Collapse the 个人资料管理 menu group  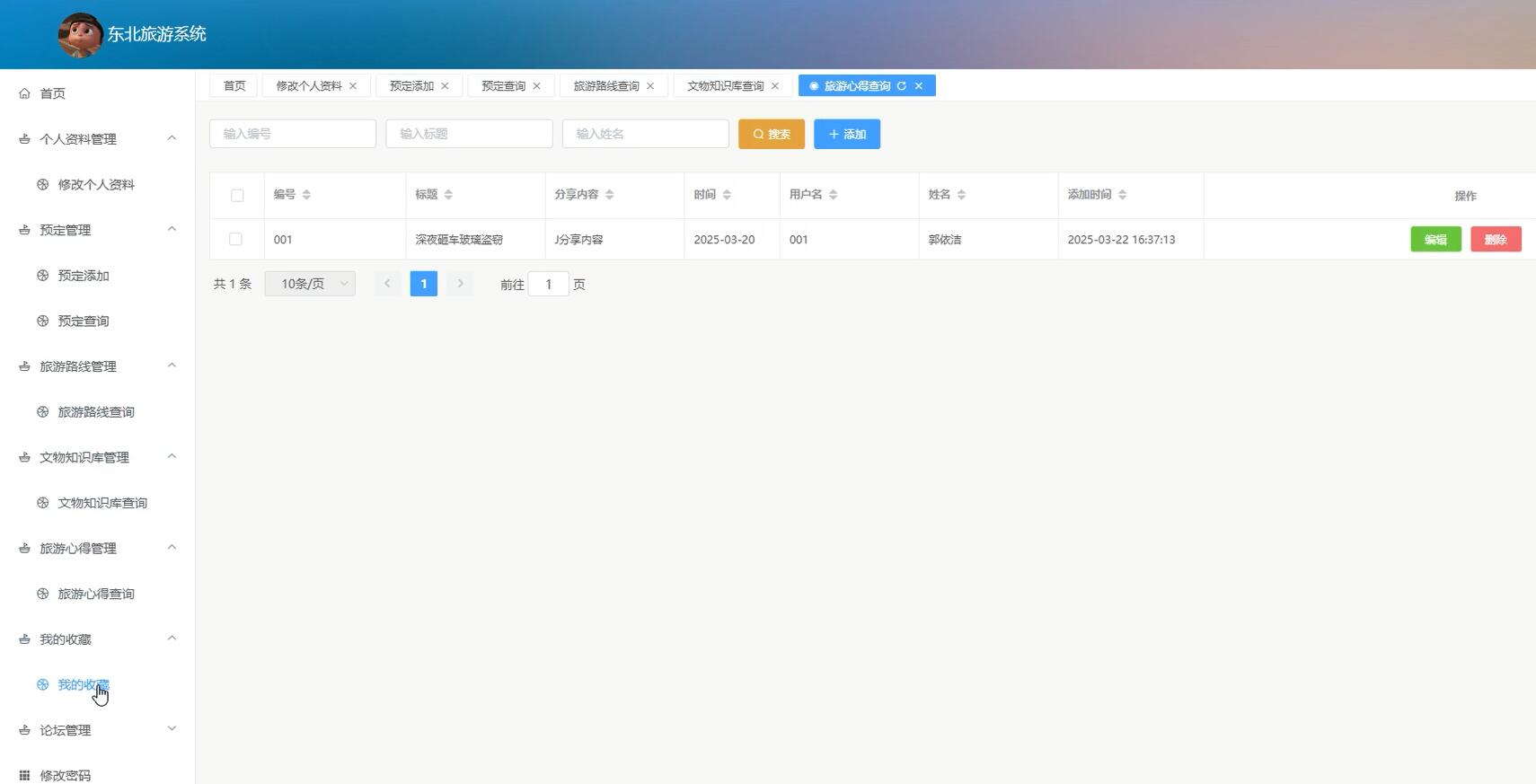pyautogui.click(x=172, y=138)
